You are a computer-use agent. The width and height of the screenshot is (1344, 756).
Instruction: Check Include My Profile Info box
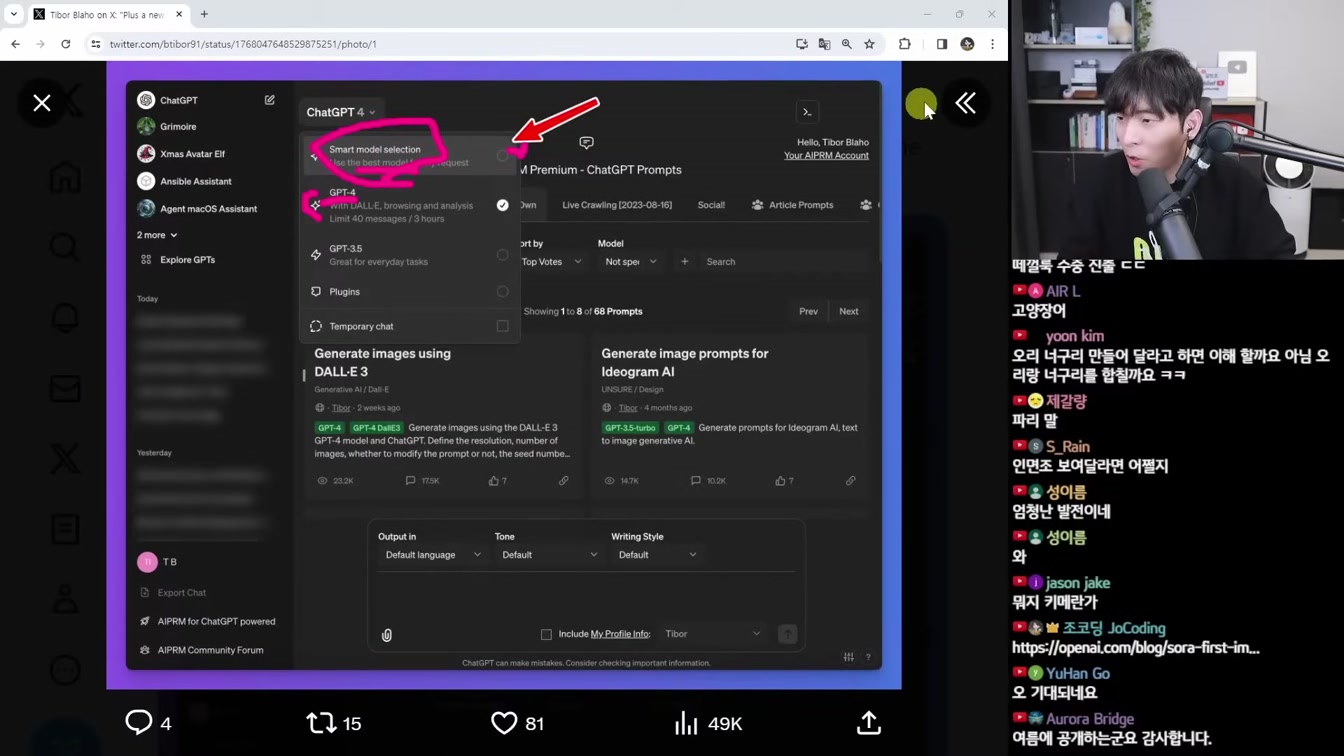pyautogui.click(x=546, y=634)
